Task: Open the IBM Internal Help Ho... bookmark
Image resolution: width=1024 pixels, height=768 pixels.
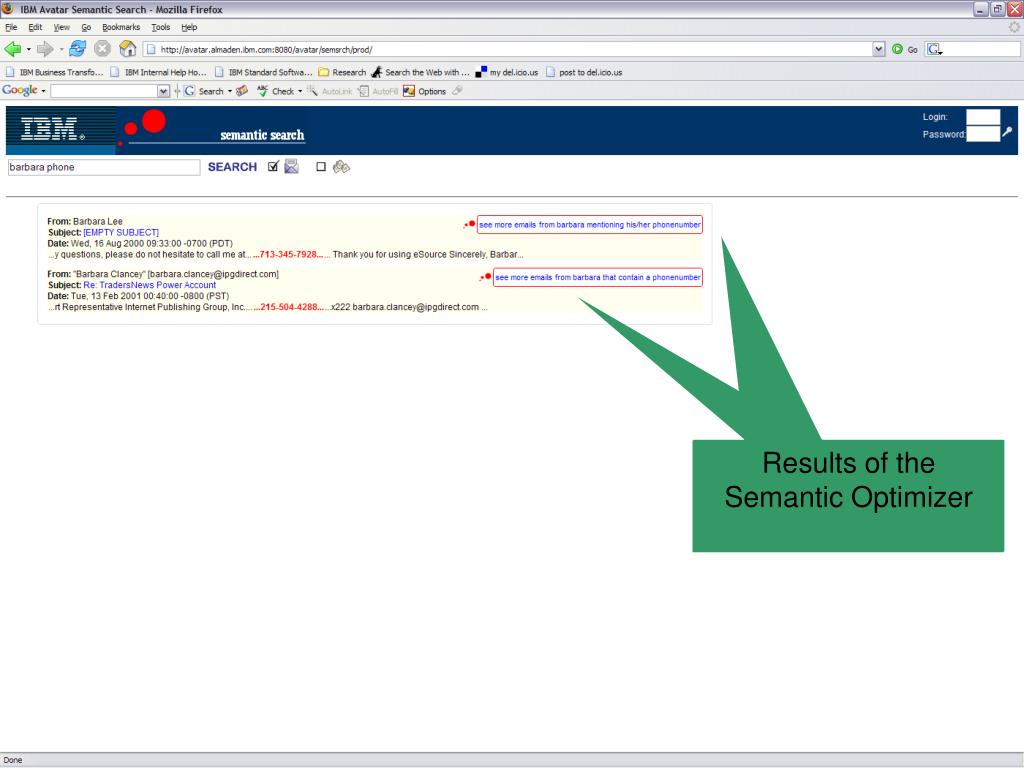Action: pyautogui.click(x=159, y=72)
